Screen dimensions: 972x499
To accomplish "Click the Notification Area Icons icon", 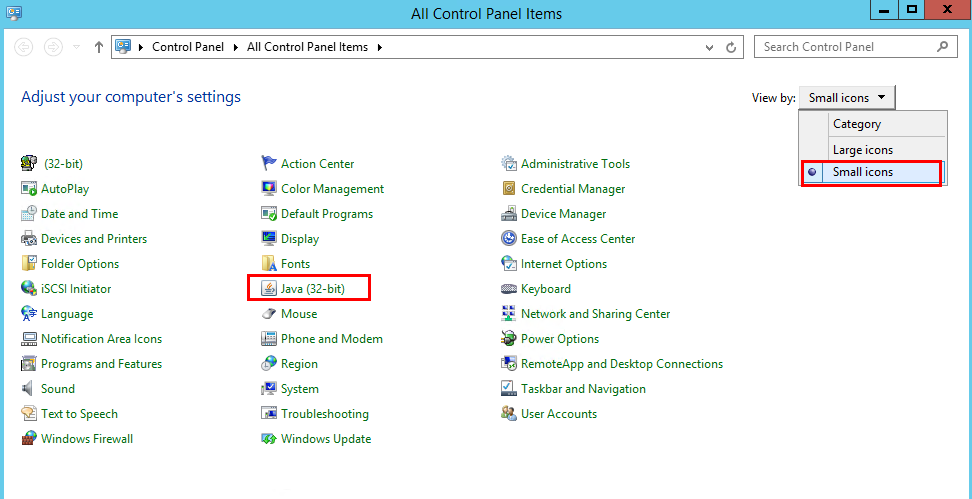I will pyautogui.click(x=29, y=338).
